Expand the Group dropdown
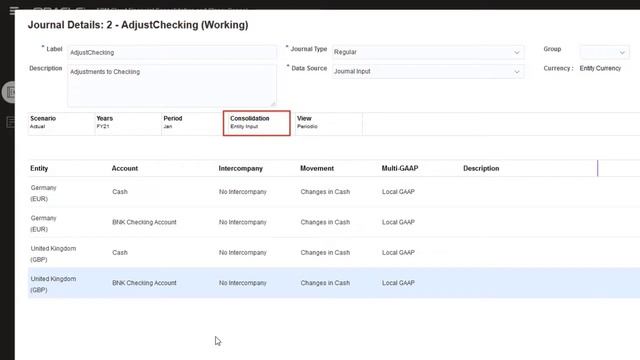The image size is (640, 360). (x=604, y=52)
